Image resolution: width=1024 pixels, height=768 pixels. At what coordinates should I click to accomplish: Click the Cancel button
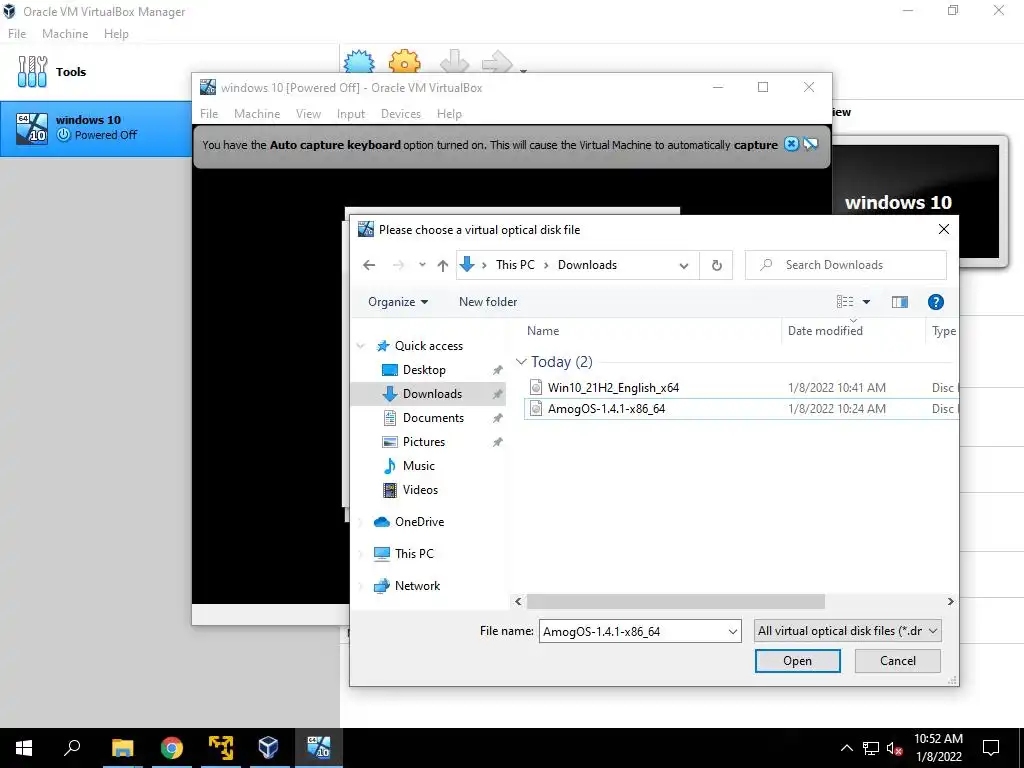(897, 661)
